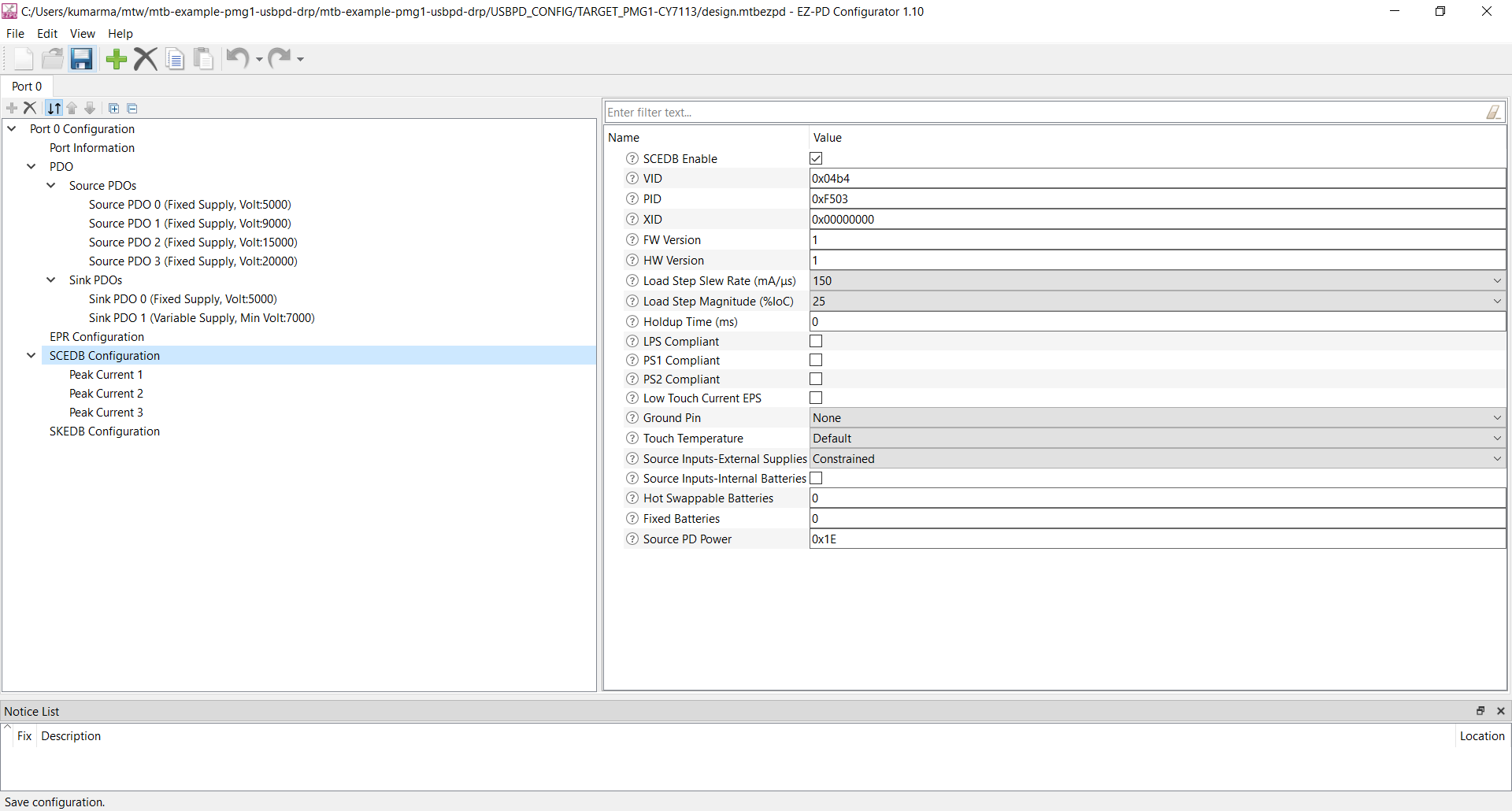Click the Paste clipboard icon
The image size is (1512, 811).
[x=203, y=59]
